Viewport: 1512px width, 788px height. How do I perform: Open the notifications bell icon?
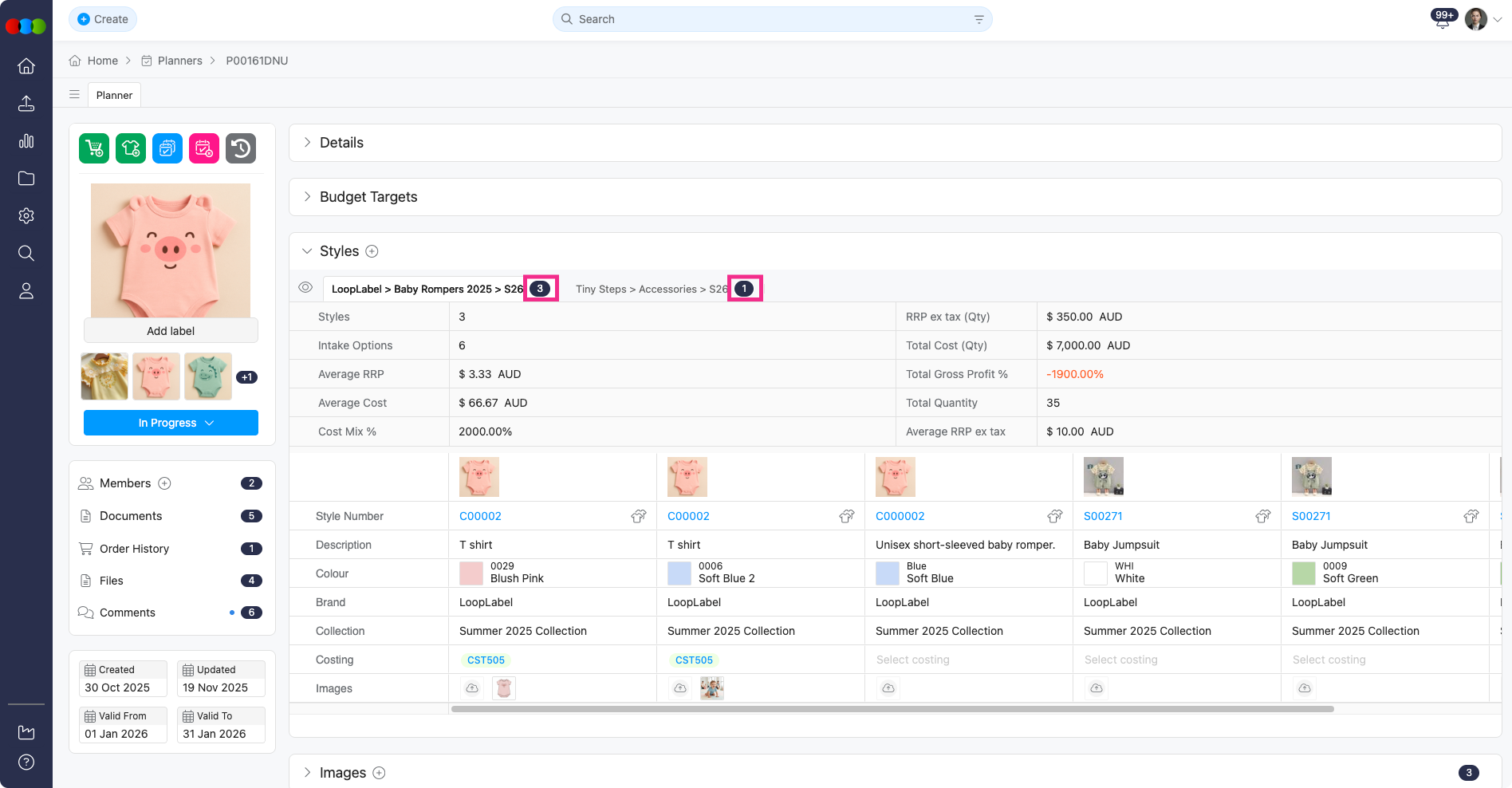(x=1442, y=20)
